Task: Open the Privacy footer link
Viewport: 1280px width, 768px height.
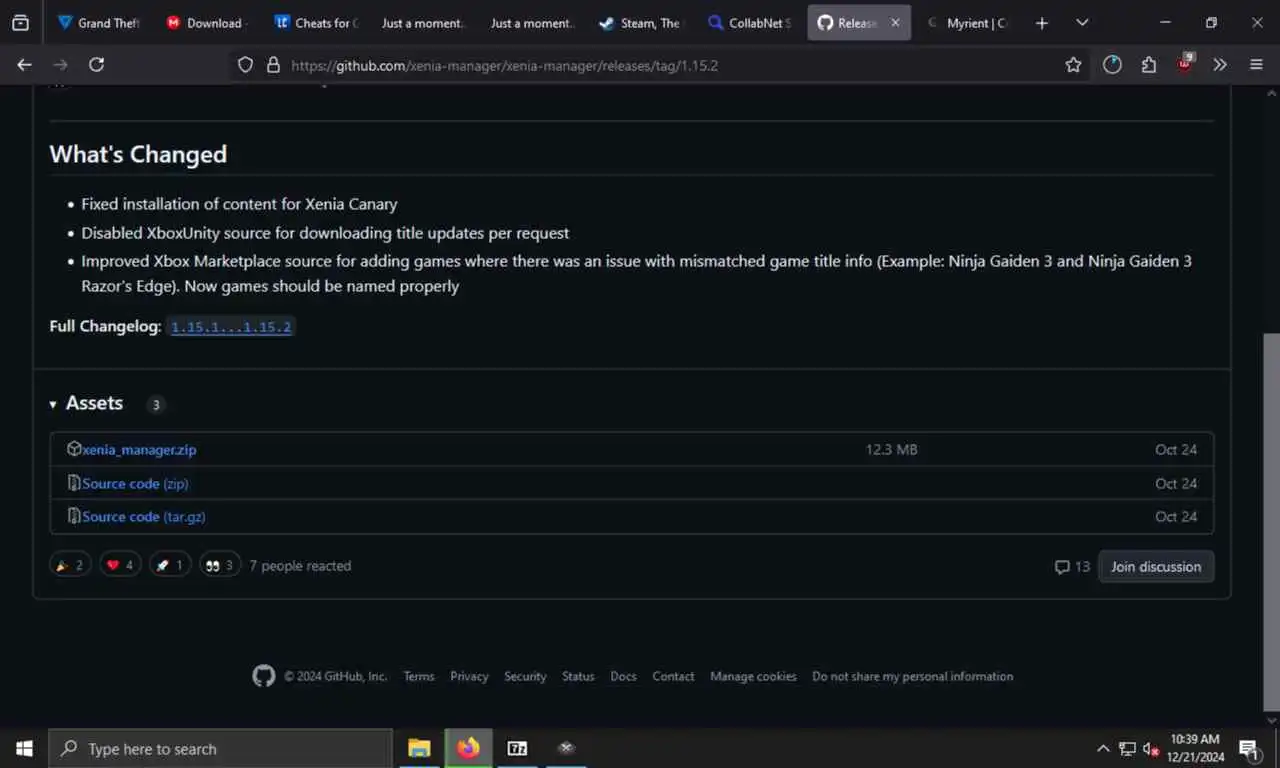Action: click(x=469, y=676)
